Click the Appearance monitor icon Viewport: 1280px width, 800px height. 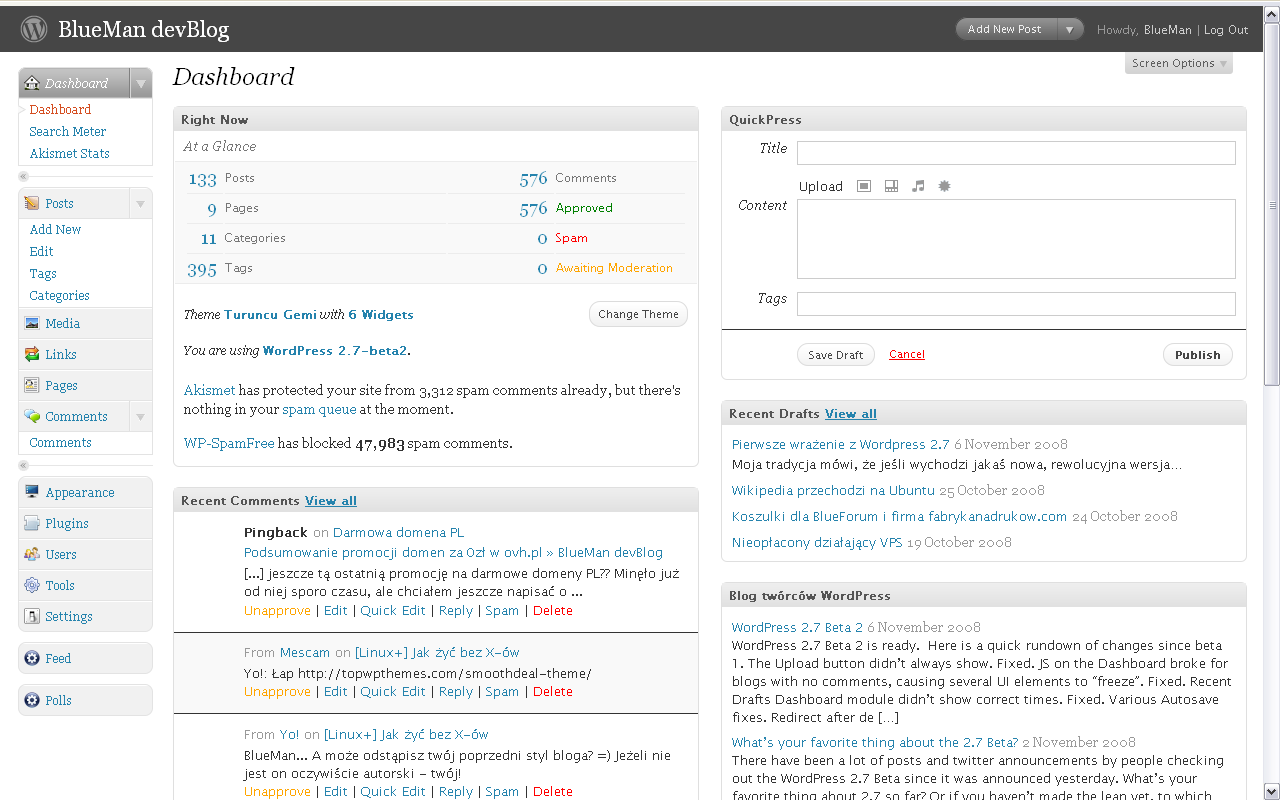click(32, 492)
